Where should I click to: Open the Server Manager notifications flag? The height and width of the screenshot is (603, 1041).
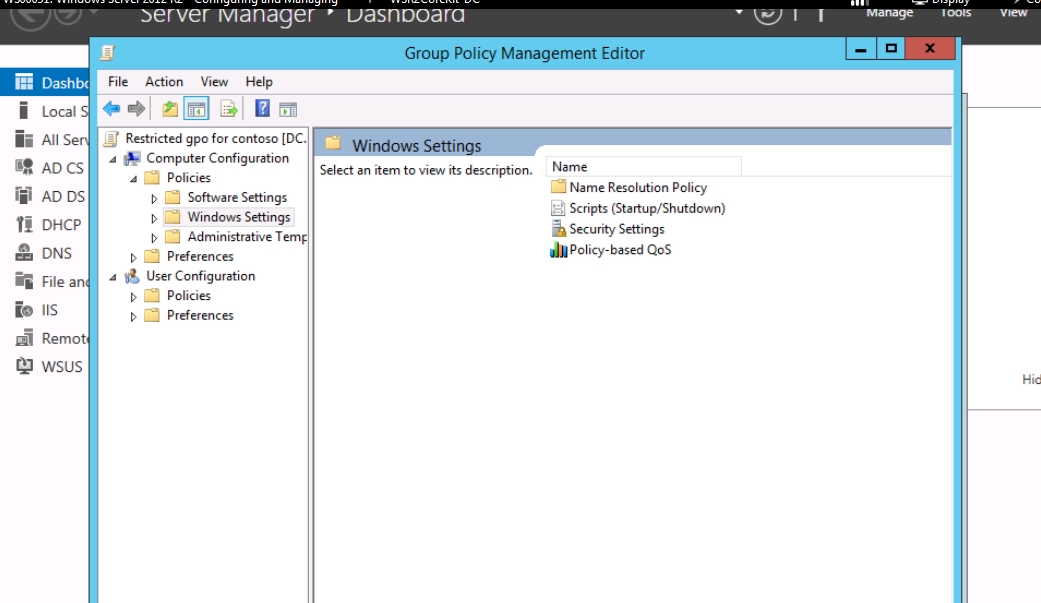821,13
